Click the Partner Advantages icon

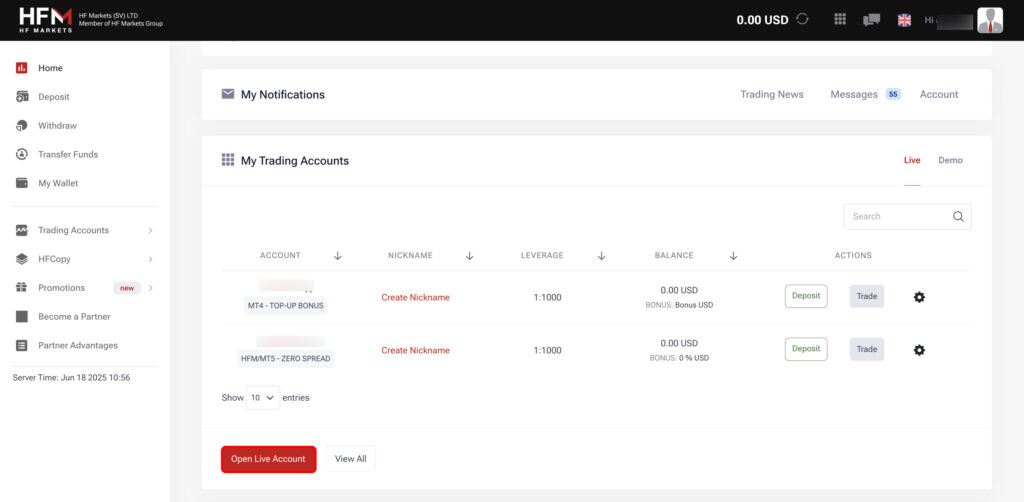(22, 345)
